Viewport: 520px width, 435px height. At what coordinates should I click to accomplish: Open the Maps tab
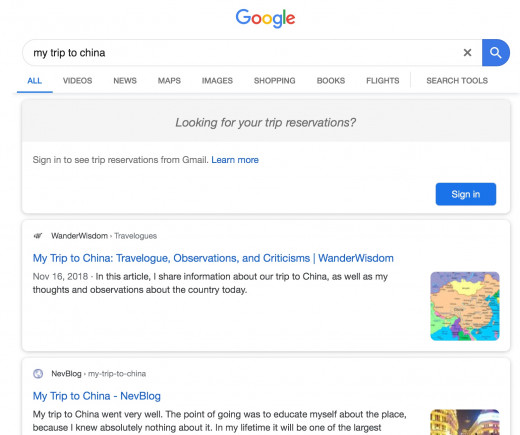coord(169,81)
